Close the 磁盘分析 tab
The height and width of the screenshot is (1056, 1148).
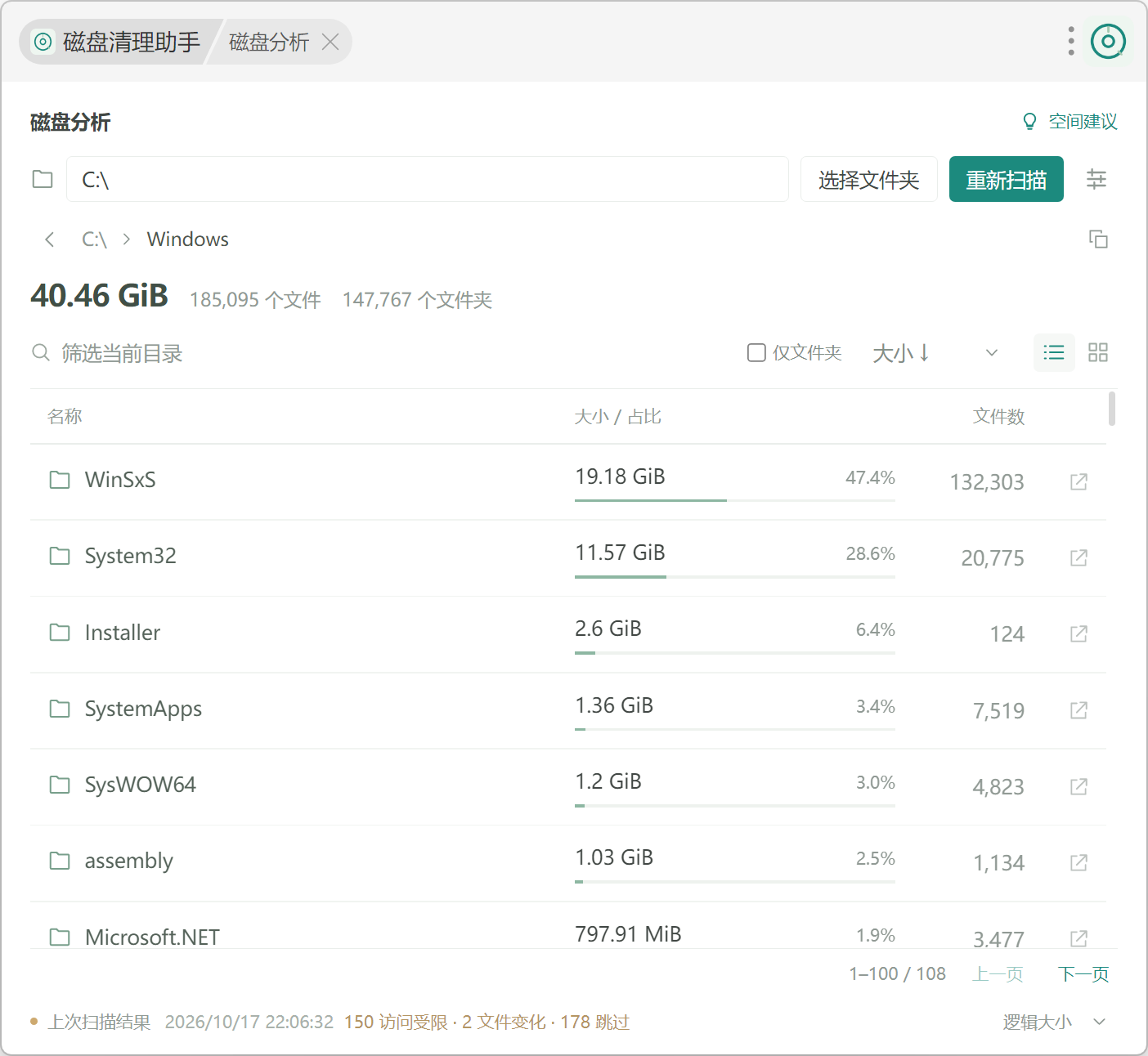(x=330, y=42)
